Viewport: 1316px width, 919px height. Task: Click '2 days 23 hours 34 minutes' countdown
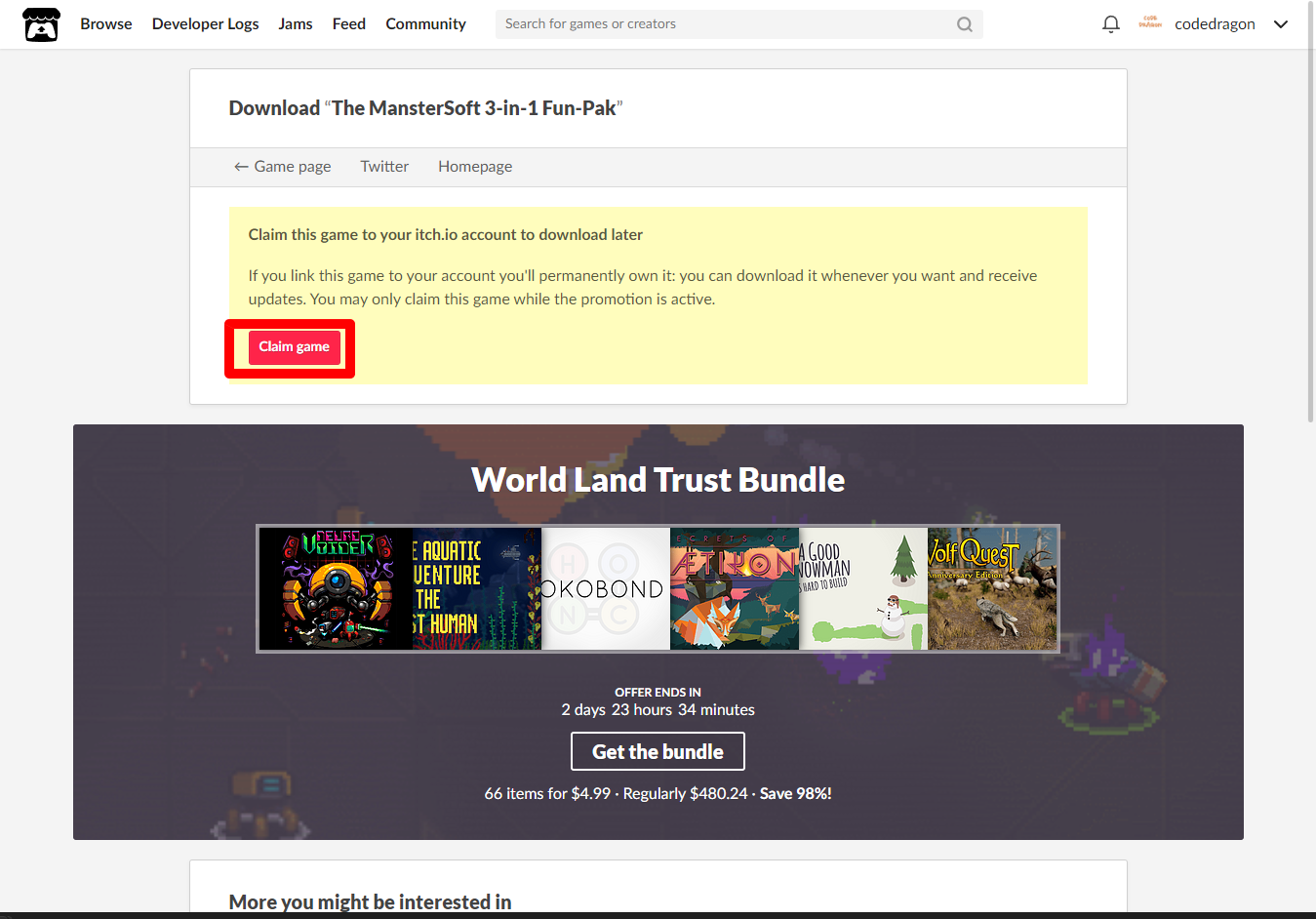tap(658, 710)
